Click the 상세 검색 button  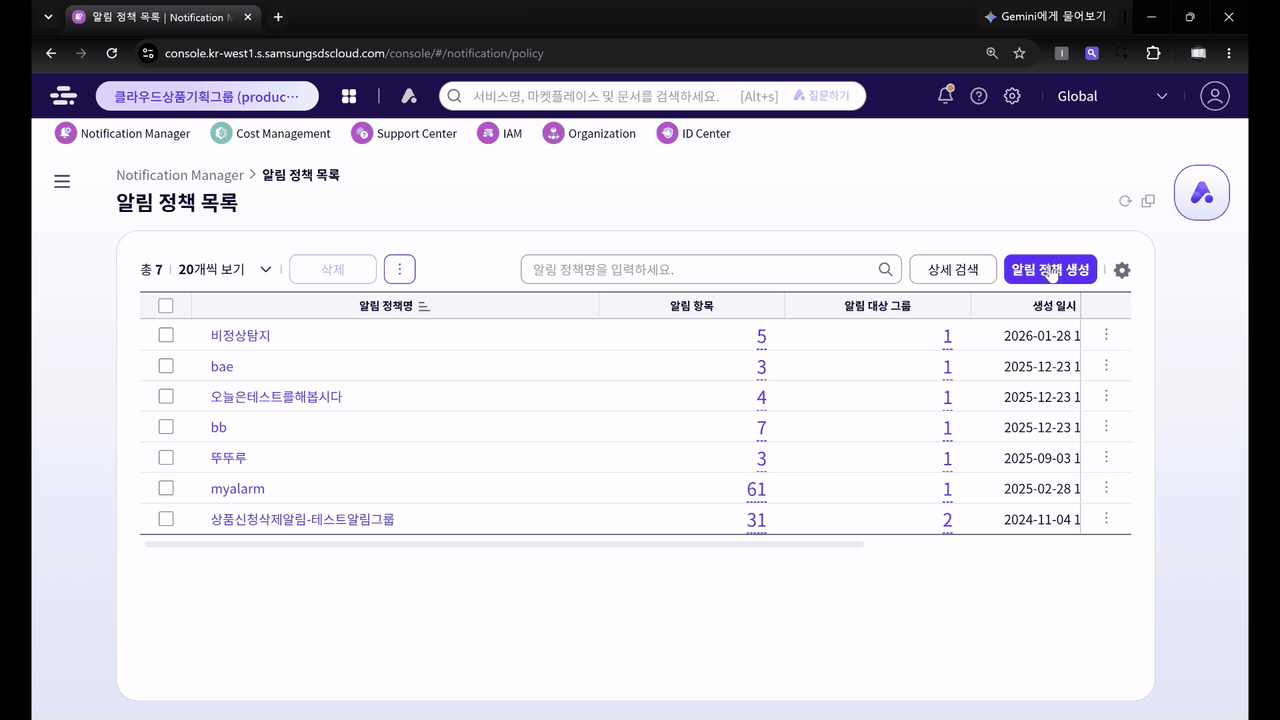point(953,269)
